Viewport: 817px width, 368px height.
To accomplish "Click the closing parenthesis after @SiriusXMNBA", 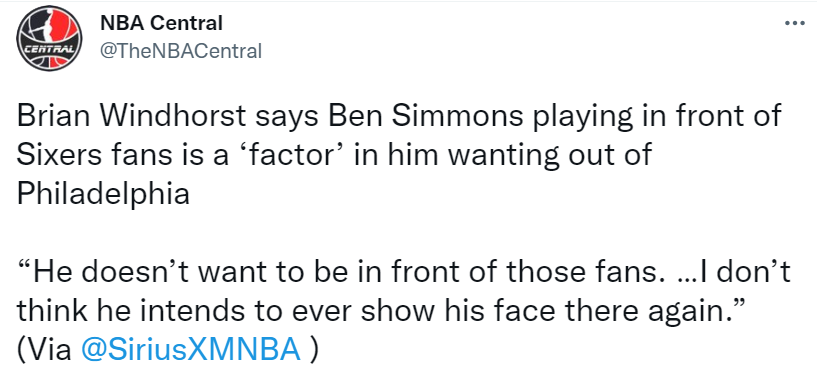I will (313, 350).
